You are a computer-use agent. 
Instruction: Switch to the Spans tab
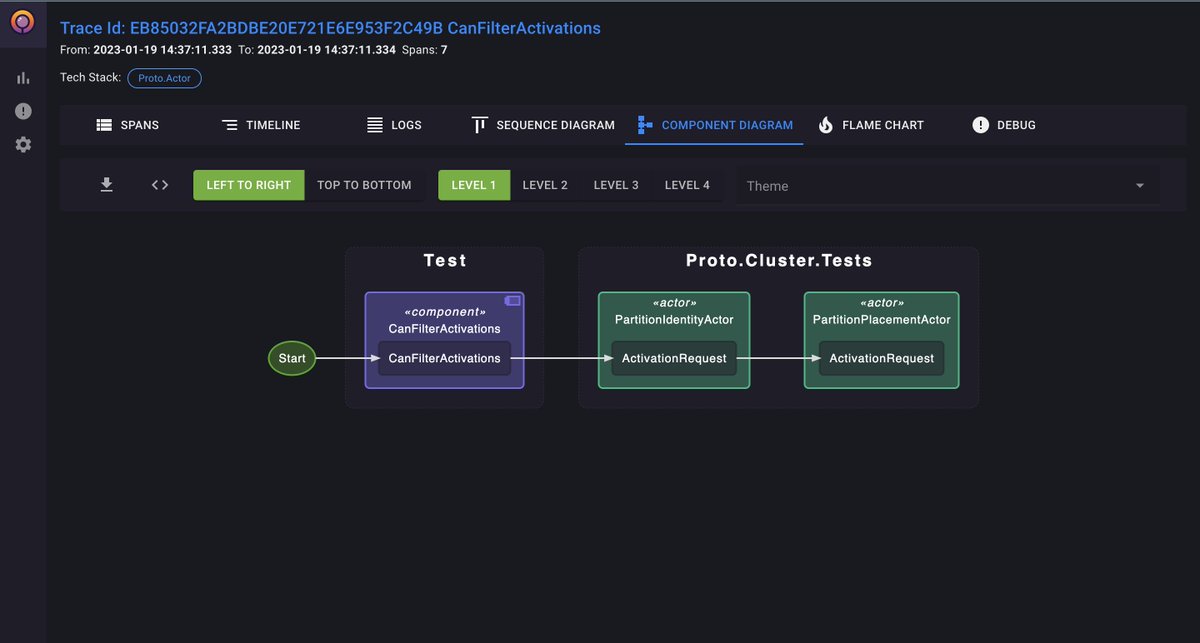pos(128,124)
